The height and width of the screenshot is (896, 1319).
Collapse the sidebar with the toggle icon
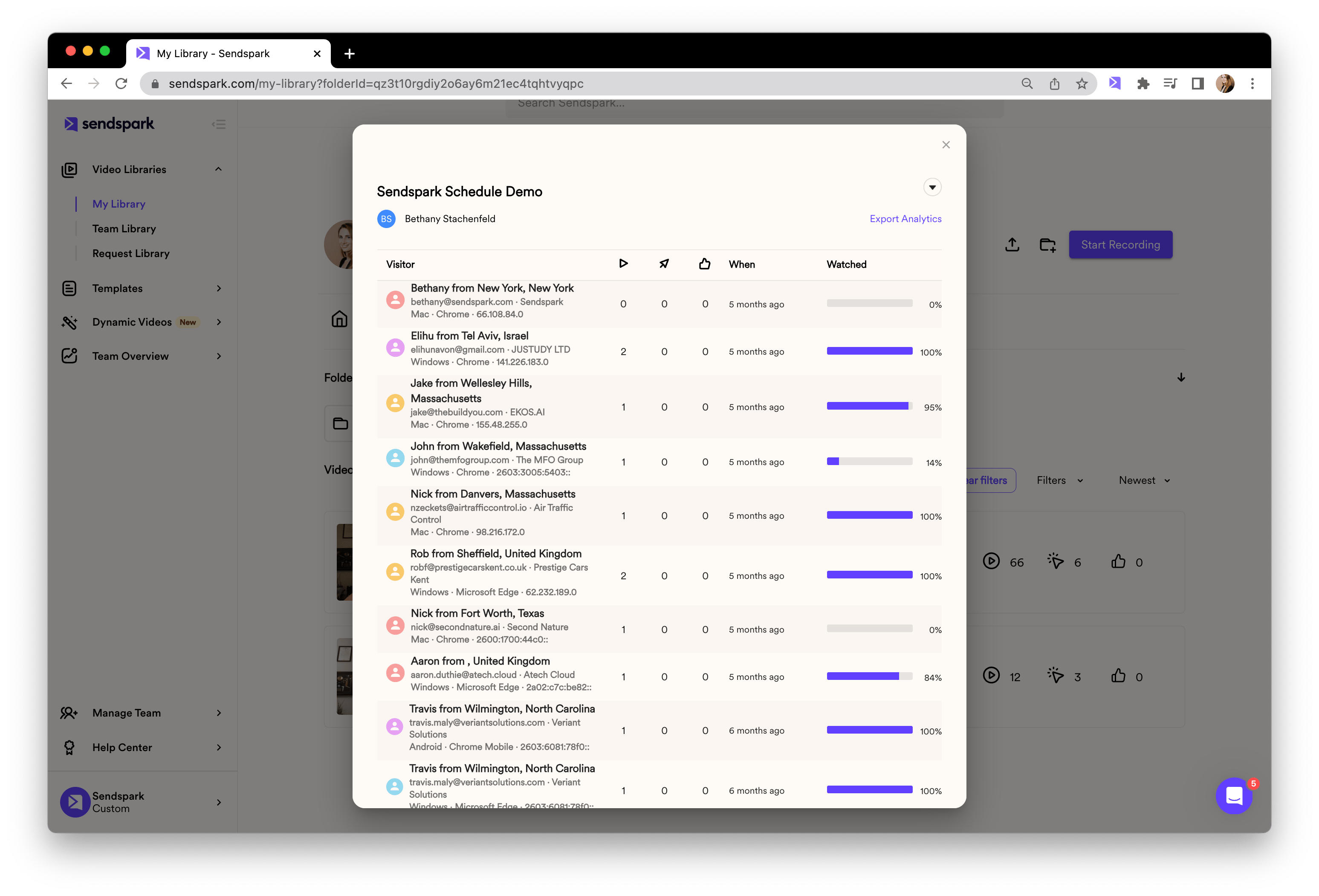[219, 124]
